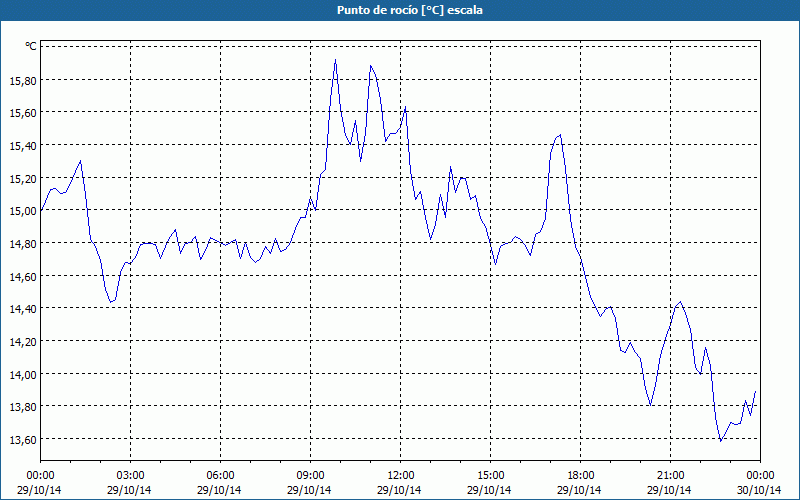
Task: Click the 21:00 time label on the x-axis
Action: tap(670, 476)
